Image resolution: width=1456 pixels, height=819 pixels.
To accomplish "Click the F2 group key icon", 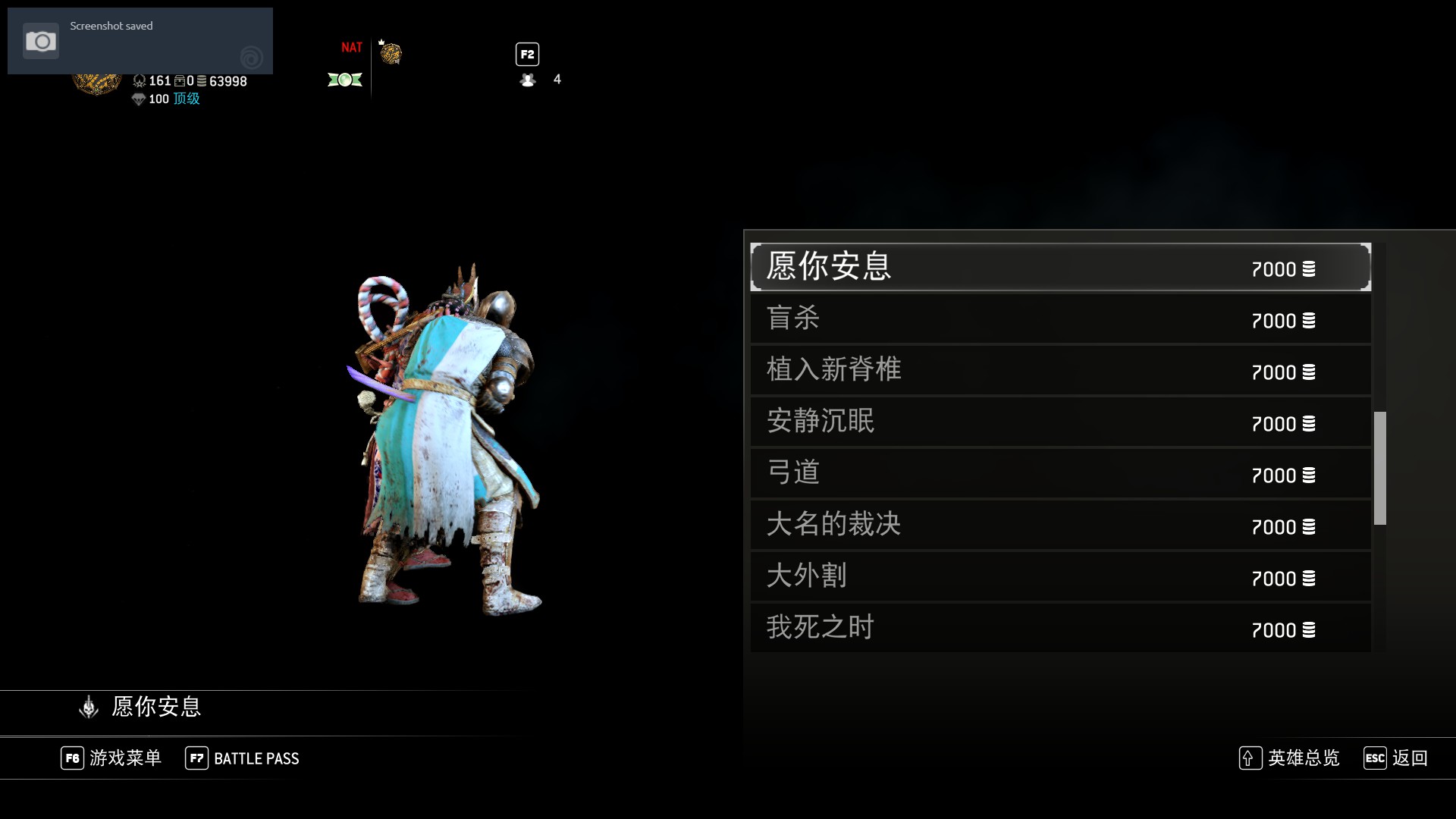I will click(x=527, y=54).
